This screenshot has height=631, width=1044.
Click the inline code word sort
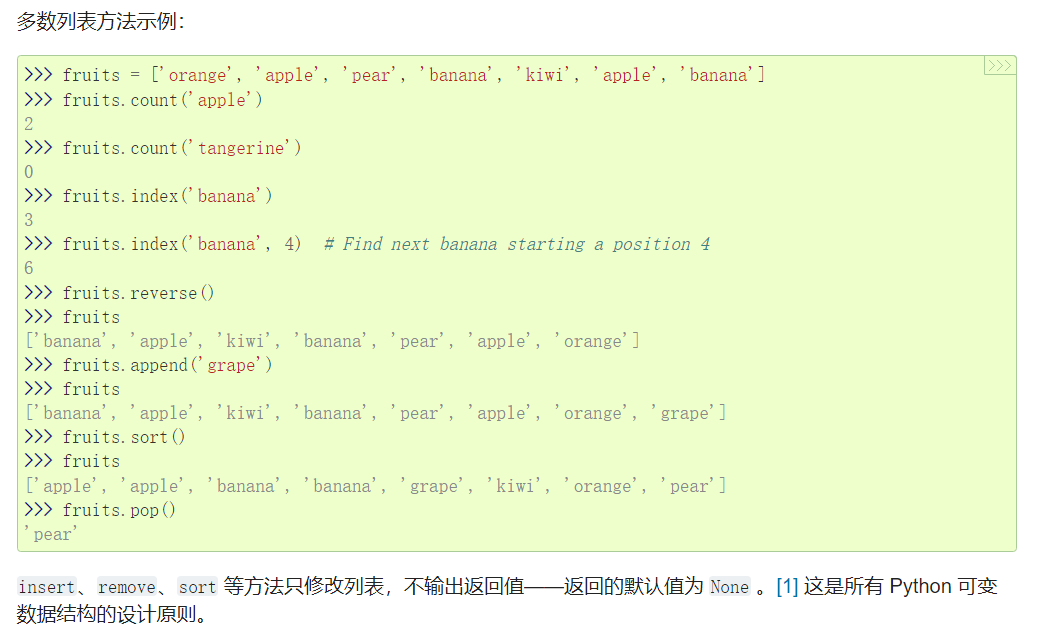[197, 587]
